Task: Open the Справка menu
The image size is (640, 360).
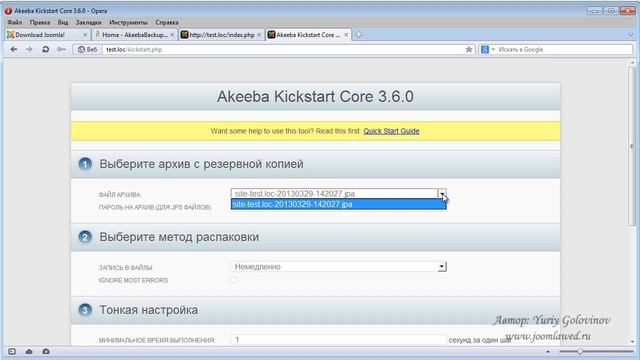Action: (x=167, y=22)
